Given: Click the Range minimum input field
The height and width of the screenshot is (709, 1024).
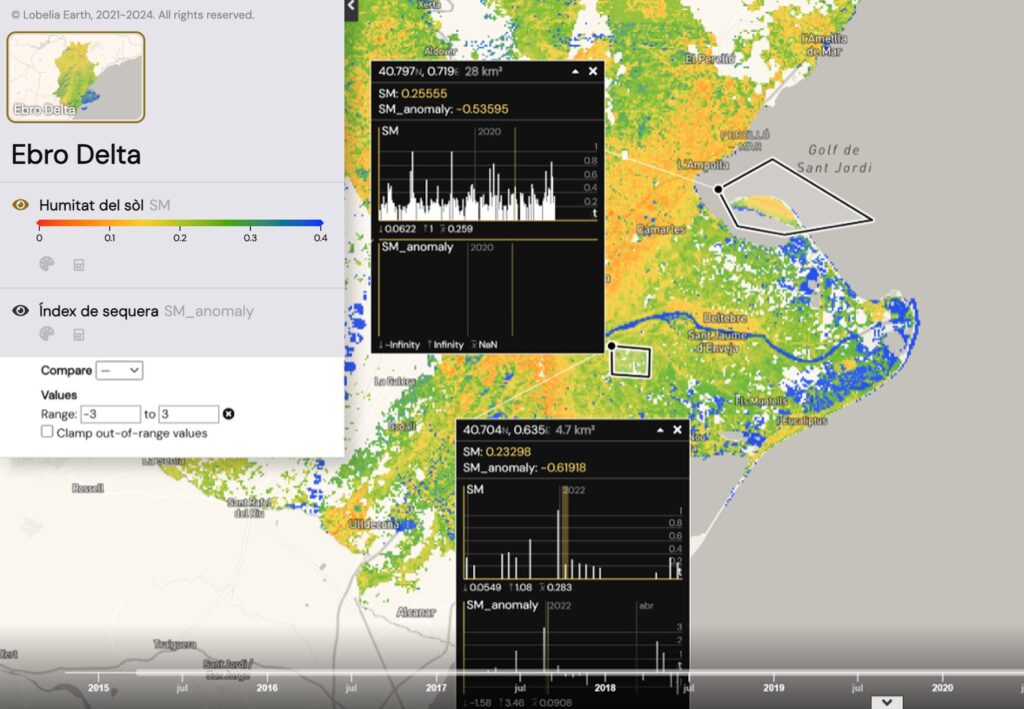Looking at the screenshot, I should [x=110, y=414].
